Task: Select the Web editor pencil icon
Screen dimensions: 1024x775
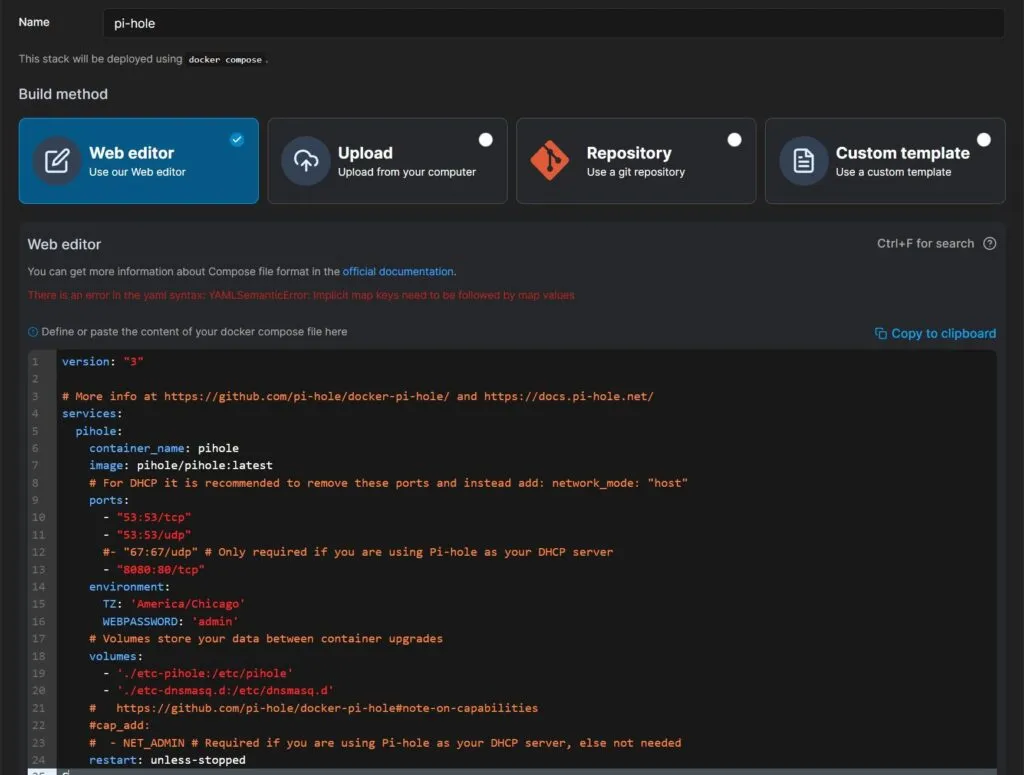Action: click(57, 160)
